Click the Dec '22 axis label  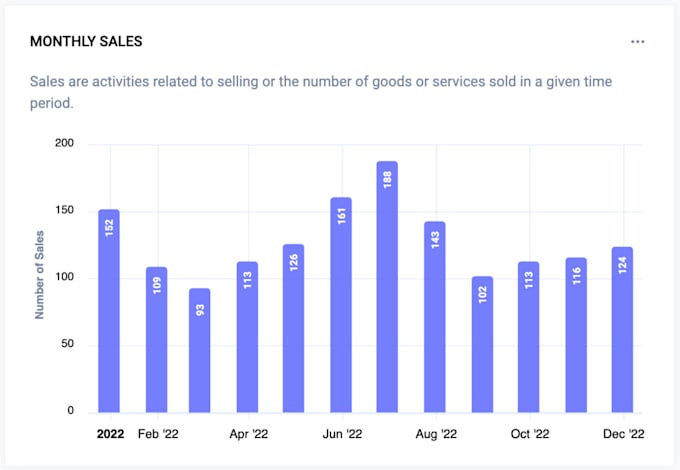coord(621,434)
